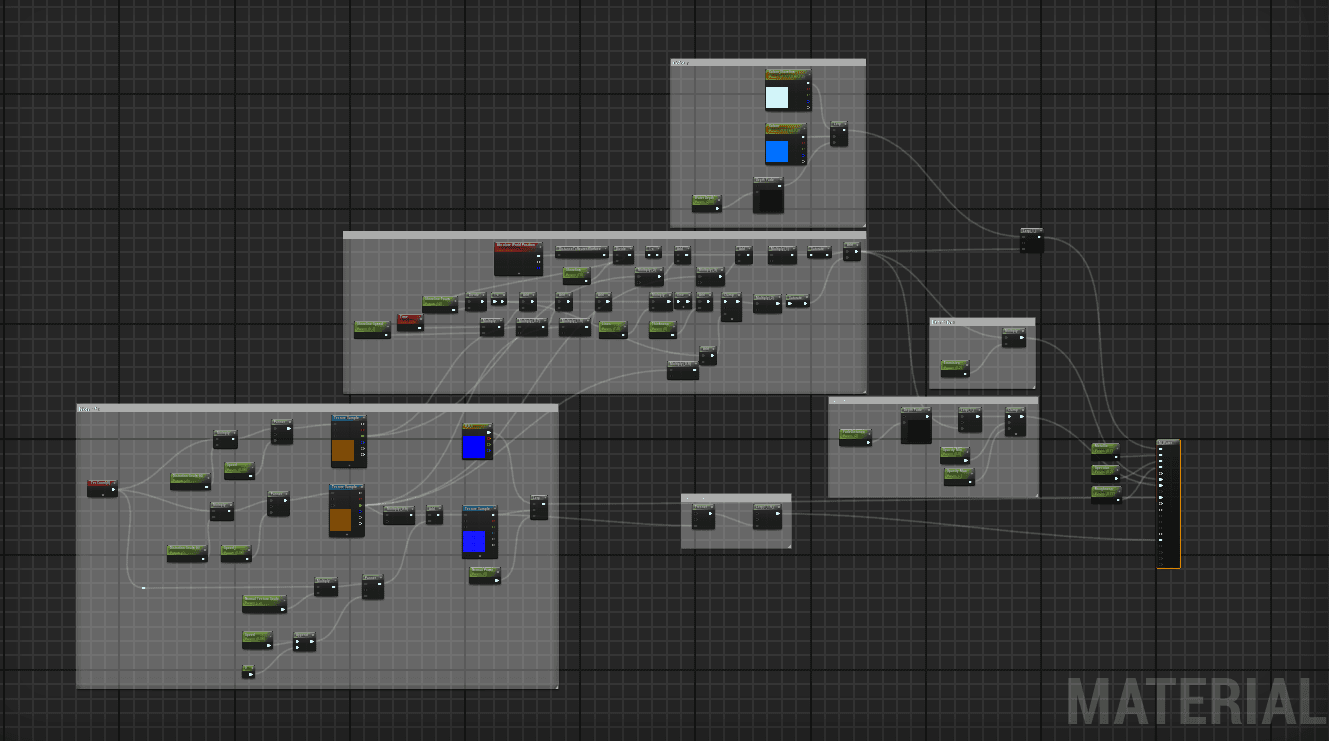Select the black-preview node in the comment box nearest the output
Viewport: 1329px width, 741px height.
click(916, 425)
